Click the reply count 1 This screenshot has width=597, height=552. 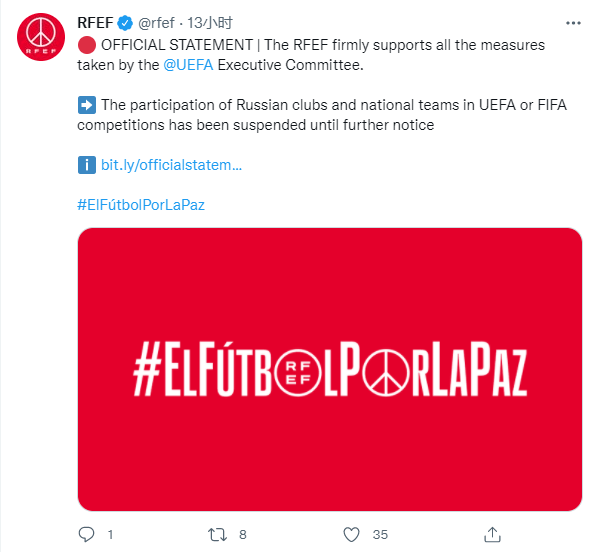tap(110, 535)
